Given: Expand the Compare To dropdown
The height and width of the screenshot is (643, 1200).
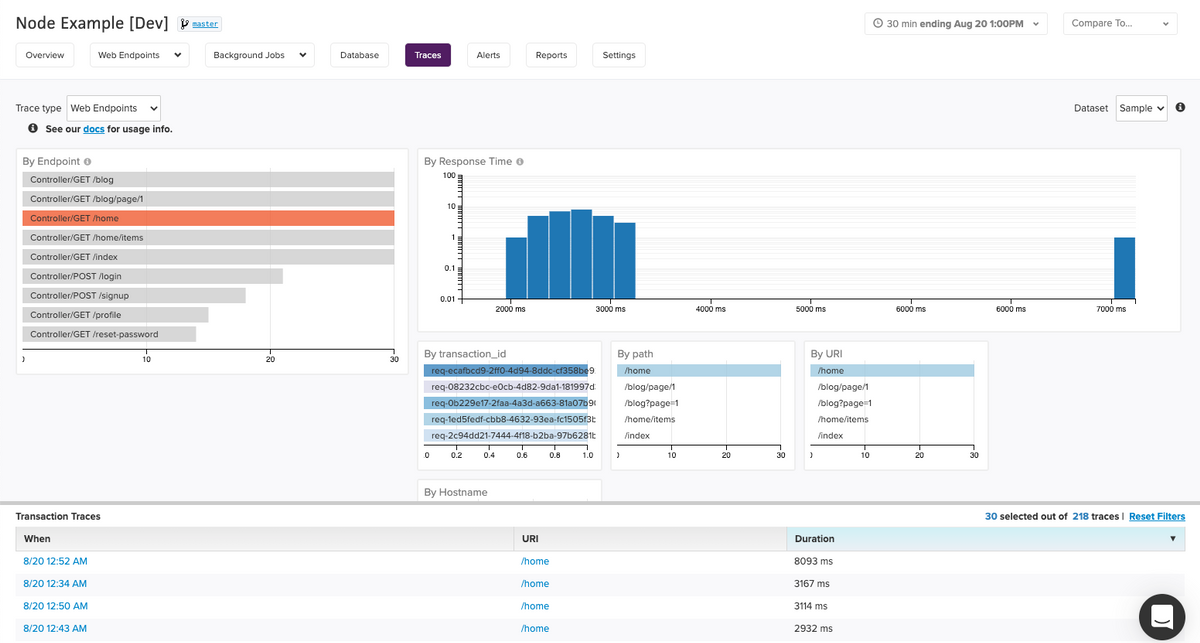Looking at the screenshot, I should (1119, 23).
